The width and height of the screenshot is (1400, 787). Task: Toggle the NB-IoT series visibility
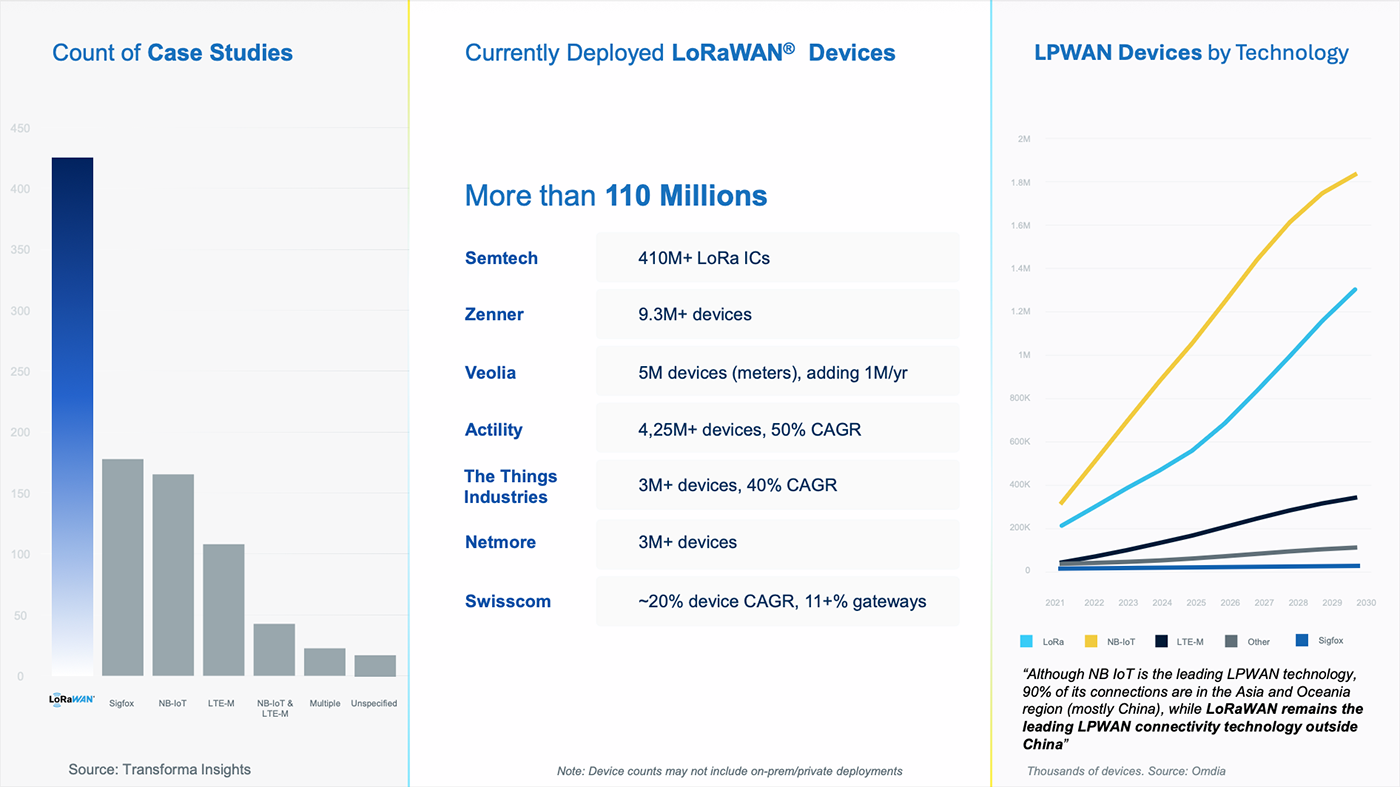point(1110,640)
